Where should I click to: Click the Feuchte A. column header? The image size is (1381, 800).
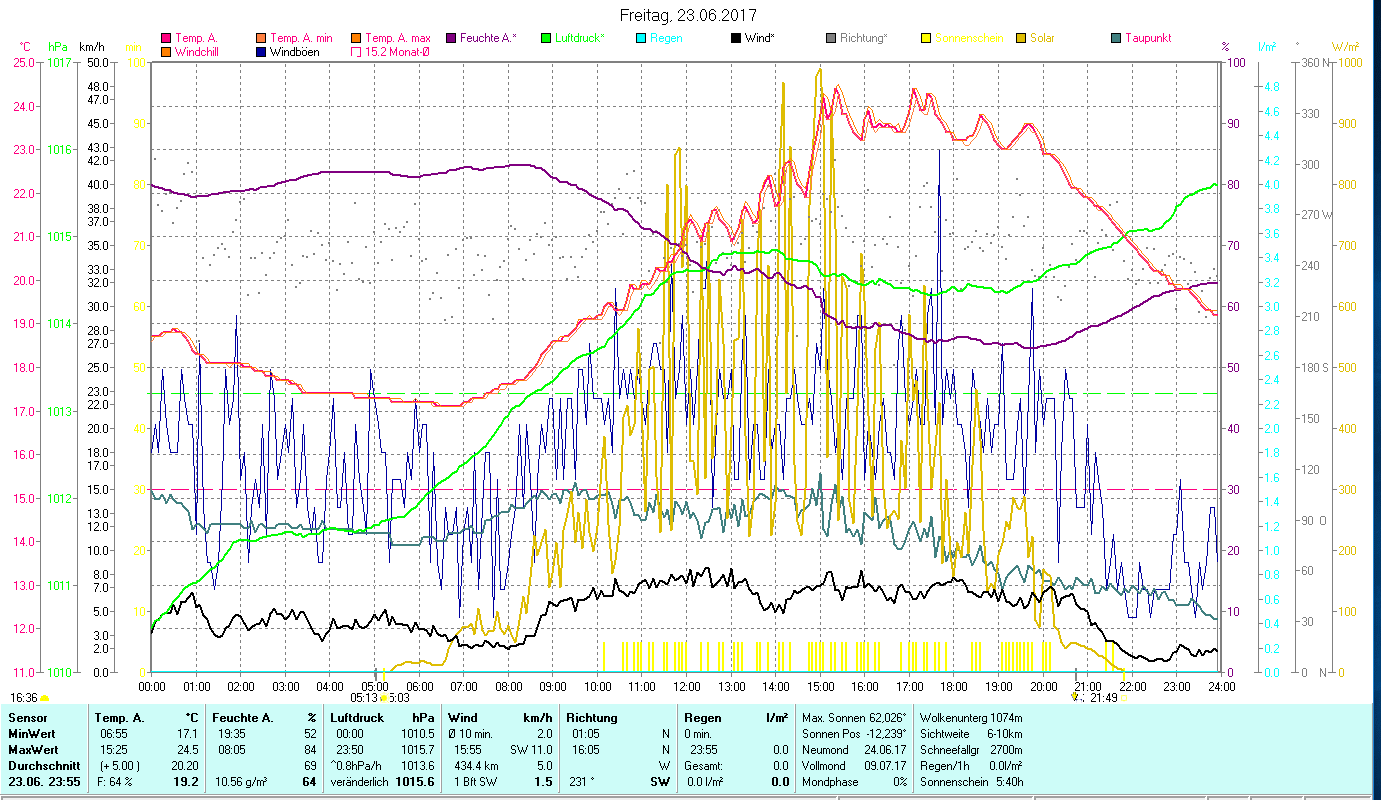(x=243, y=718)
